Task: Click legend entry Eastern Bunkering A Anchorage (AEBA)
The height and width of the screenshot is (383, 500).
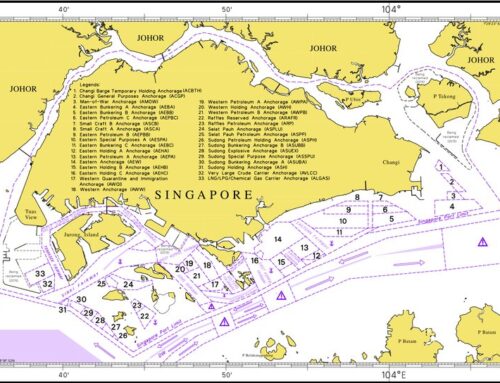Action: (x=124, y=107)
